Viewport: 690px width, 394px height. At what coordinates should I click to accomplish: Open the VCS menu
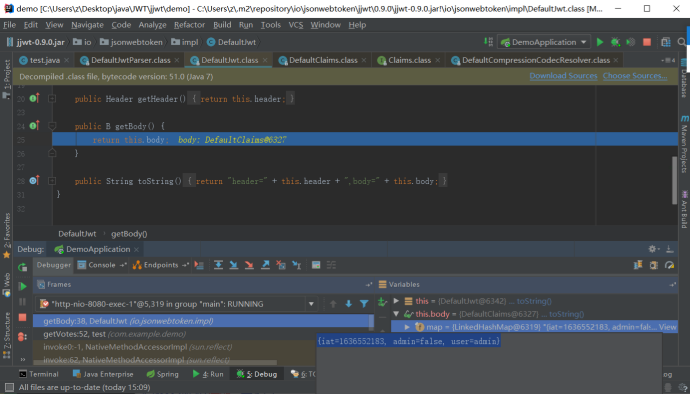click(296, 25)
